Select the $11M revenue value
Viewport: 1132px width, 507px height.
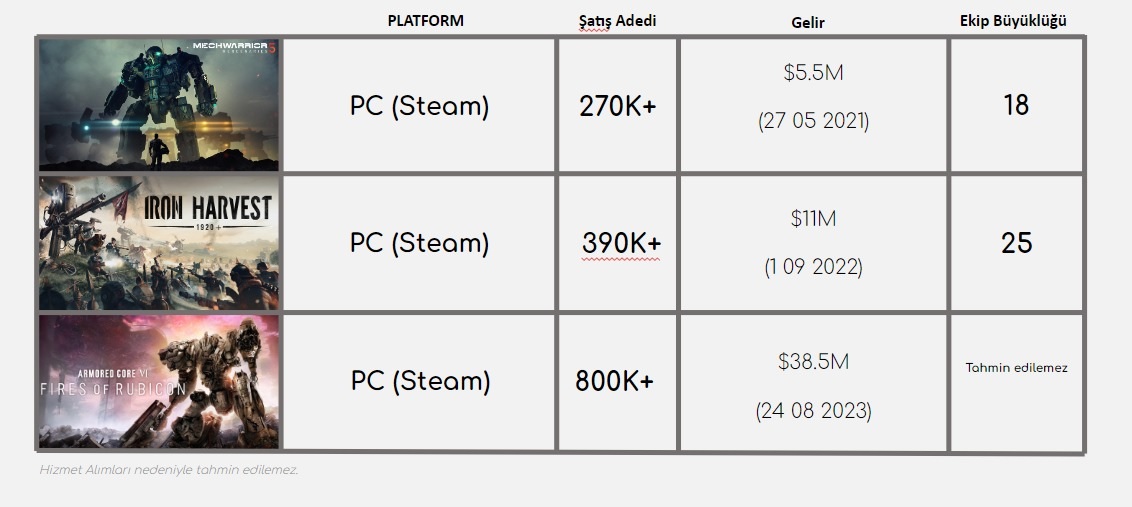click(x=813, y=218)
